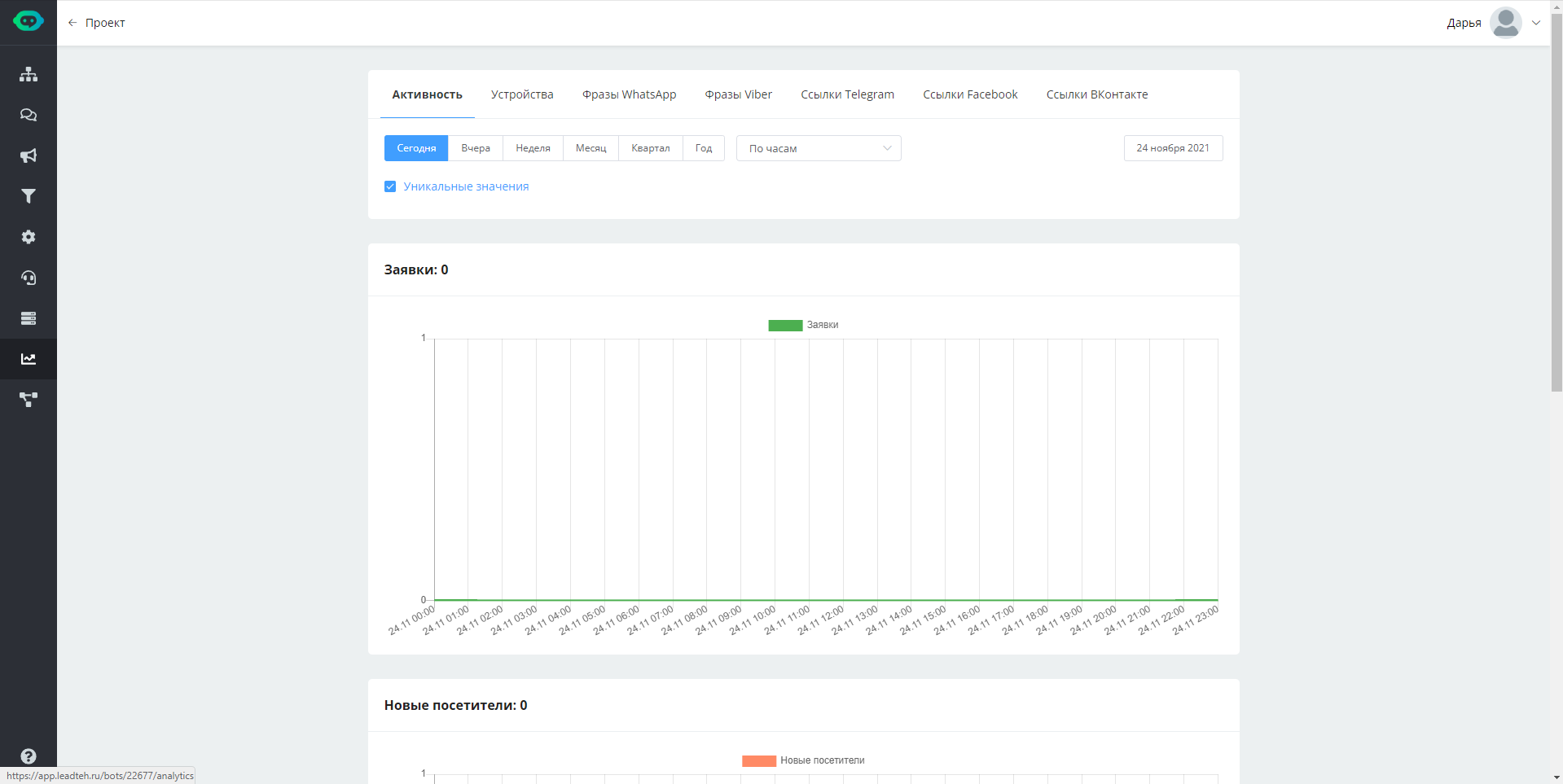Open the settings gear icon
Viewport: 1563px width, 784px height.
(x=29, y=237)
